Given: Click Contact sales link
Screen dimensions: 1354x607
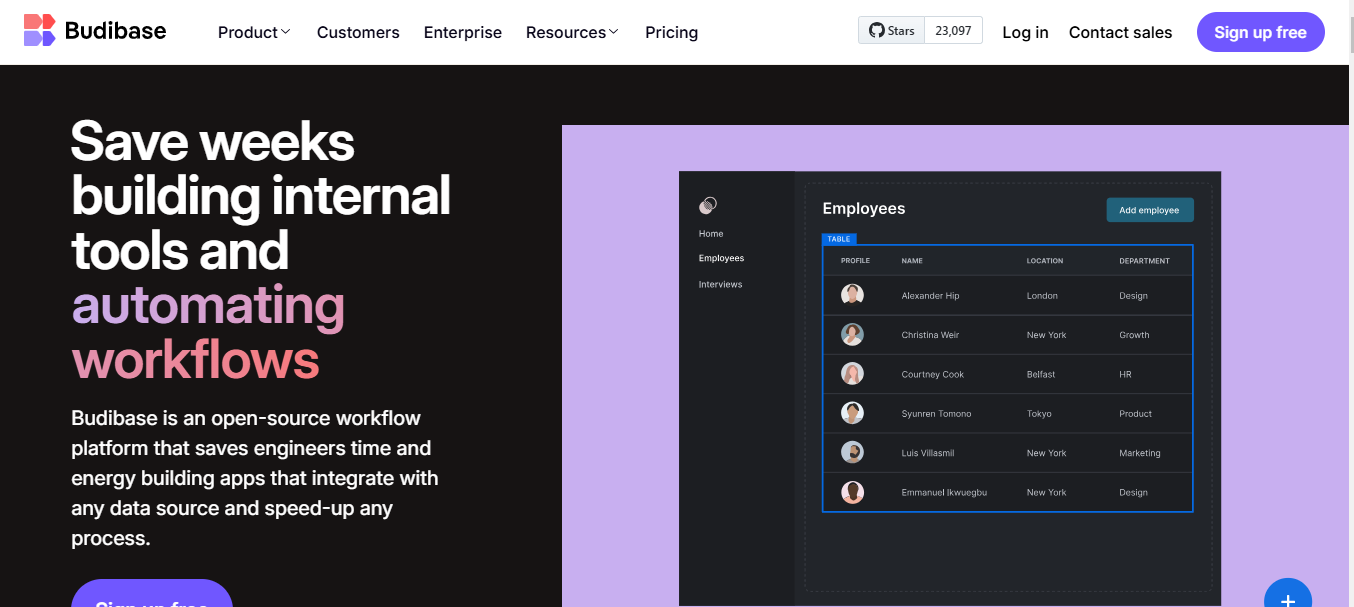Looking at the screenshot, I should 1120,32.
